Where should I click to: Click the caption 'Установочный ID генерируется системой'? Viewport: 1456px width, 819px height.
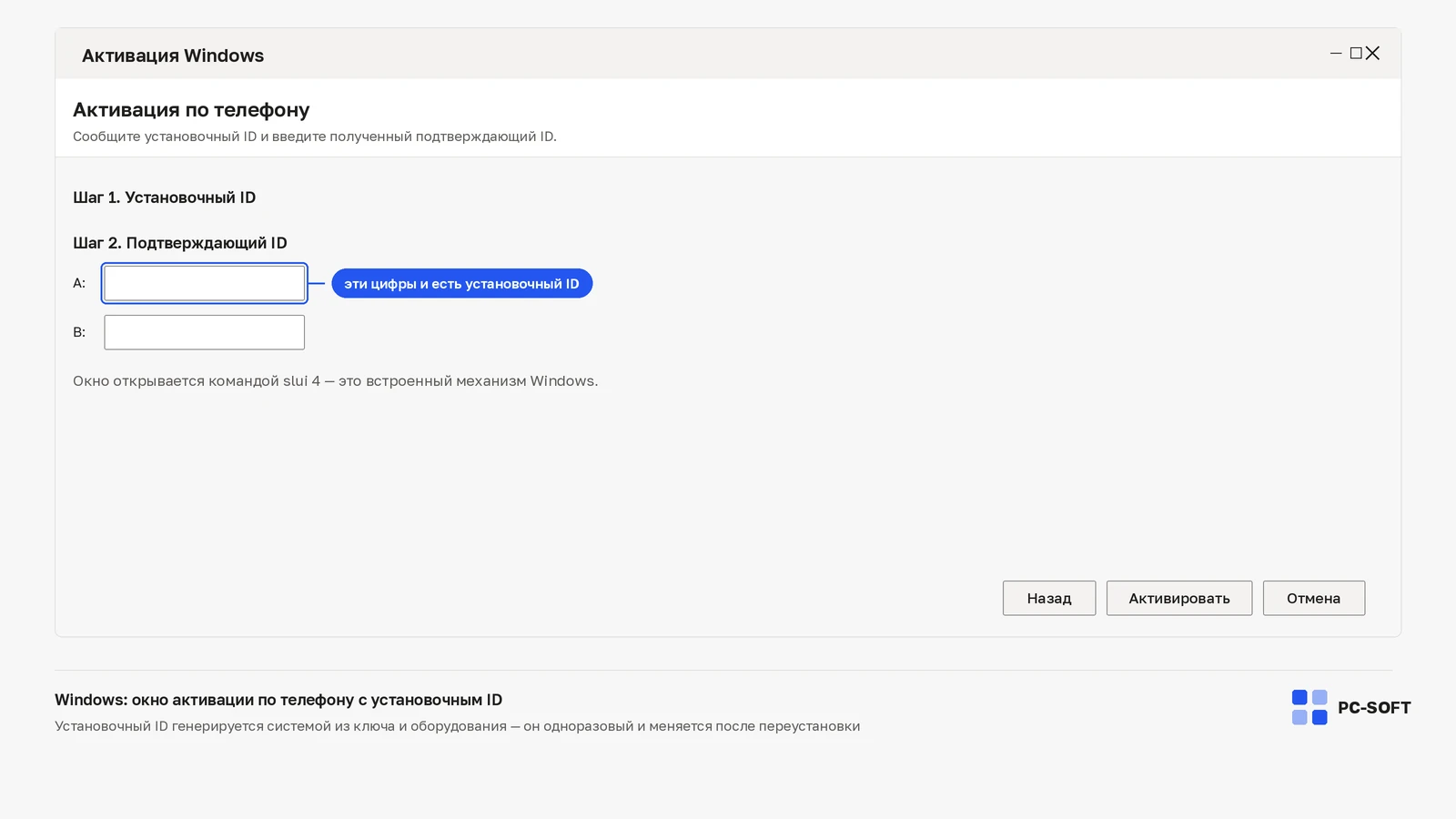click(x=457, y=726)
